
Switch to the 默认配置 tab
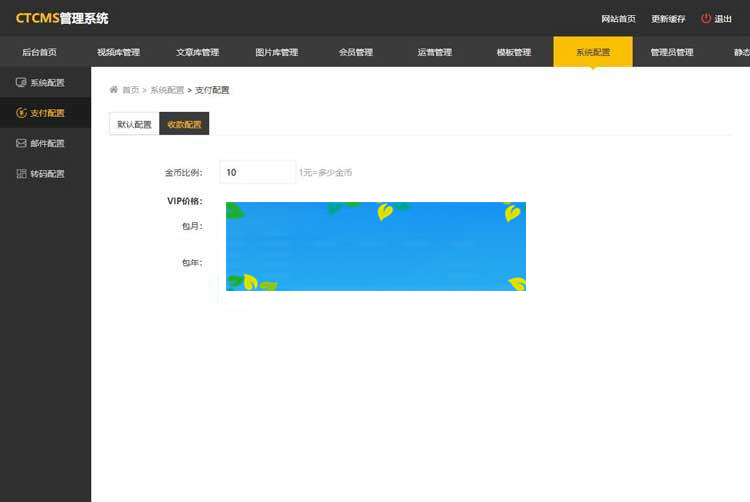[134, 124]
